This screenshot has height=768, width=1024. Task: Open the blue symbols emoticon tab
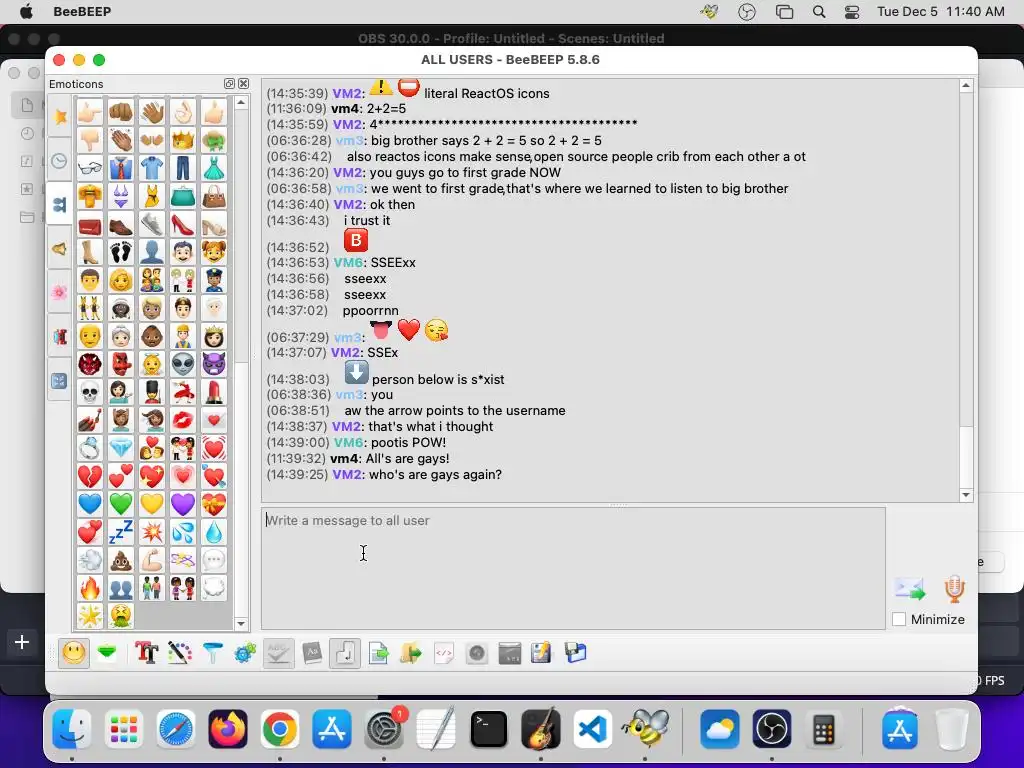[59, 381]
